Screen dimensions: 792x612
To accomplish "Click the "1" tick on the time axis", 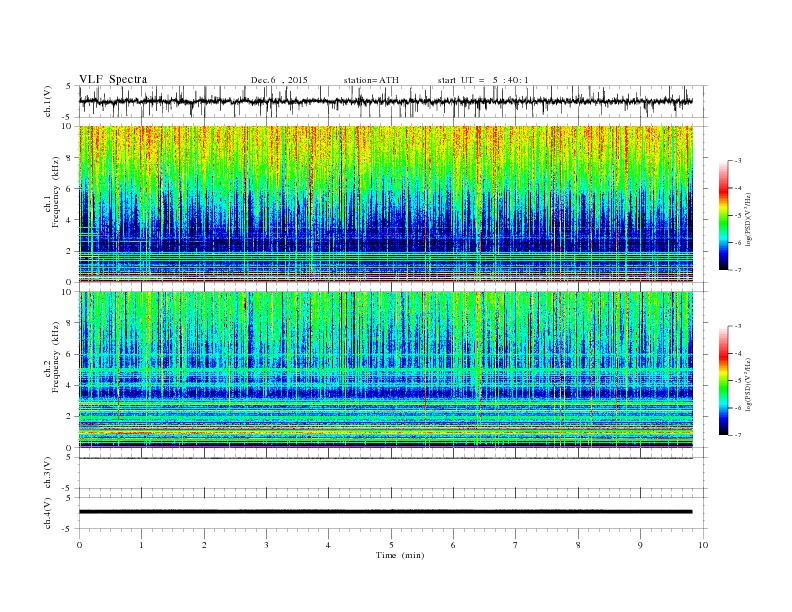I will coord(141,545).
